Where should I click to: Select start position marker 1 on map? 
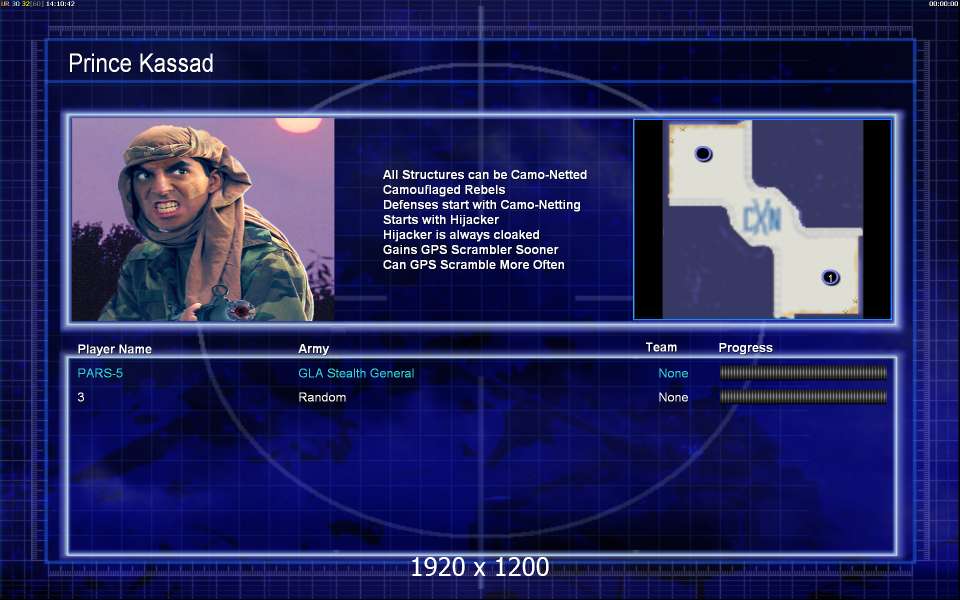pos(830,277)
